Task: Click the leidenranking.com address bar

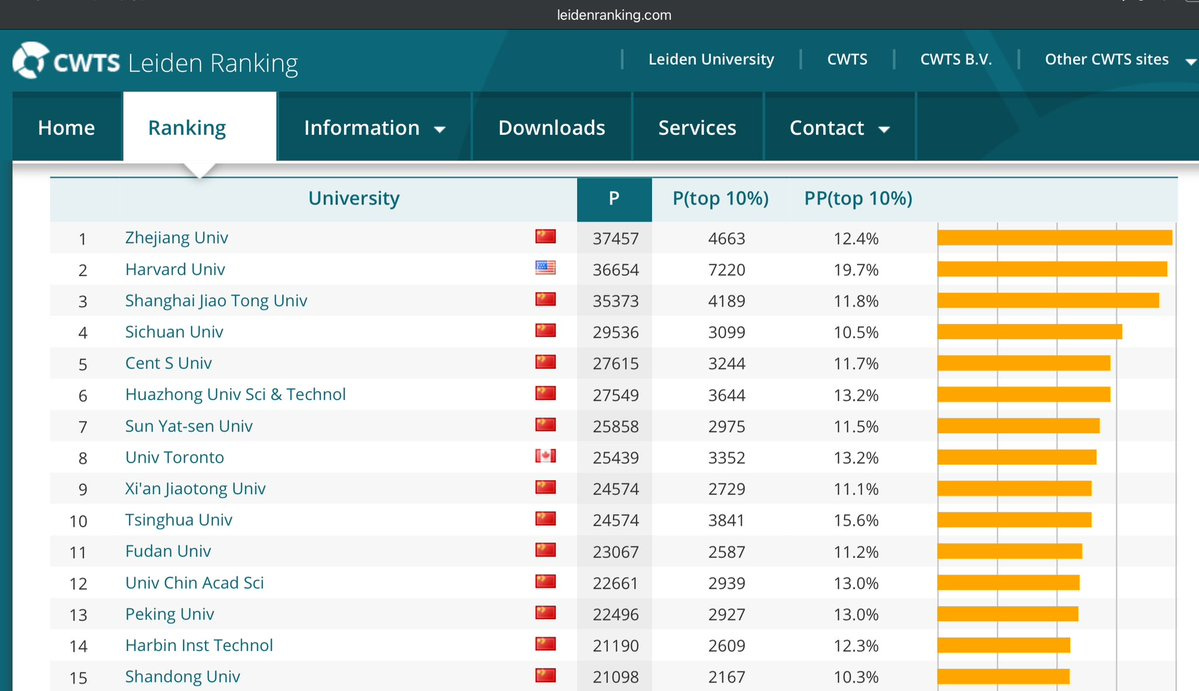Action: pos(614,15)
